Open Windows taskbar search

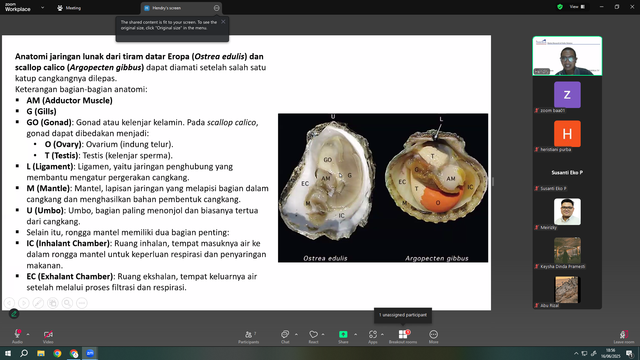pyautogui.click(x=24, y=353)
